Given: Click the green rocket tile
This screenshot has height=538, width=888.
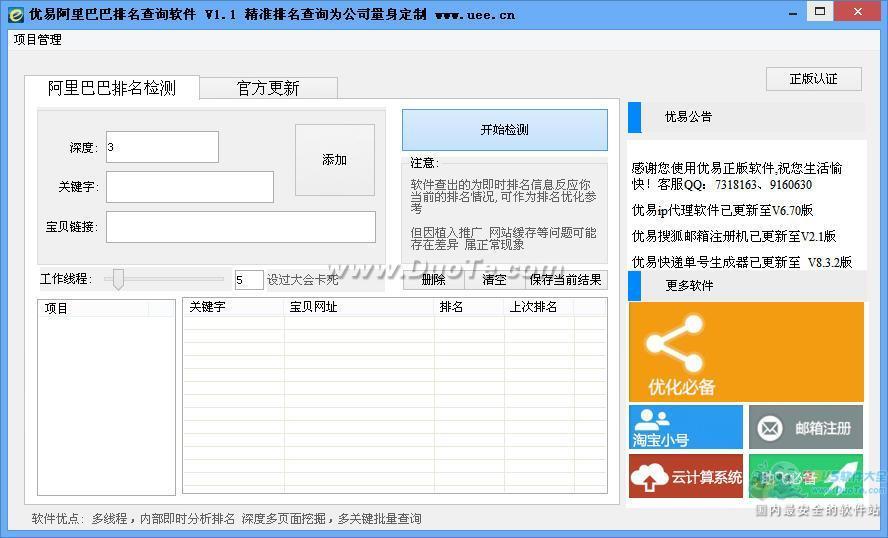Looking at the screenshot, I should click(806, 477).
